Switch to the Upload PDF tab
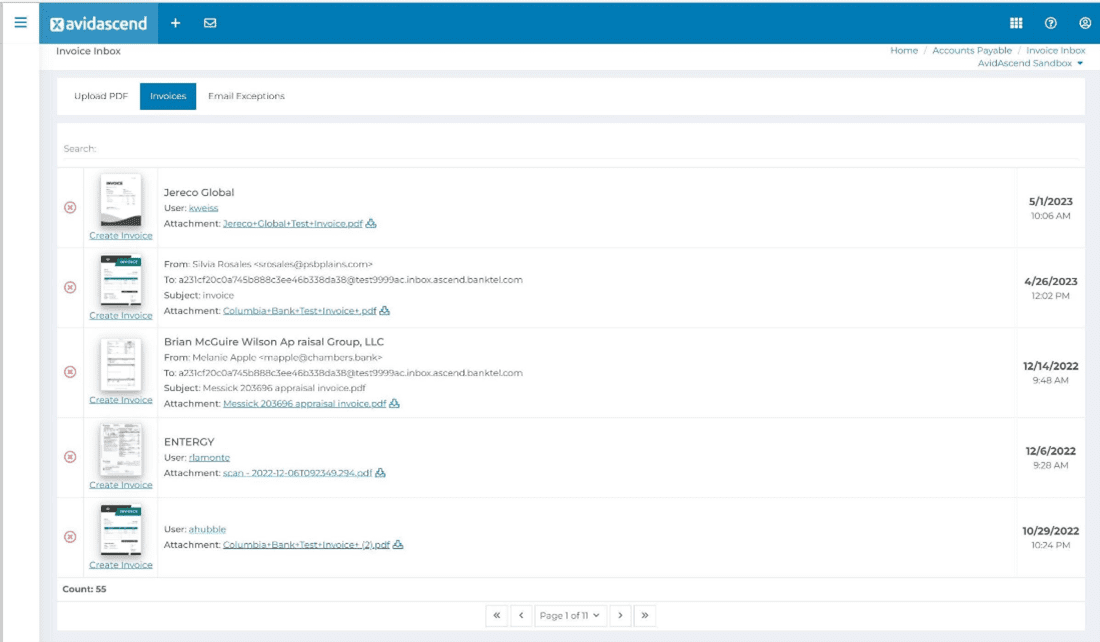1100x642 pixels. (99, 96)
